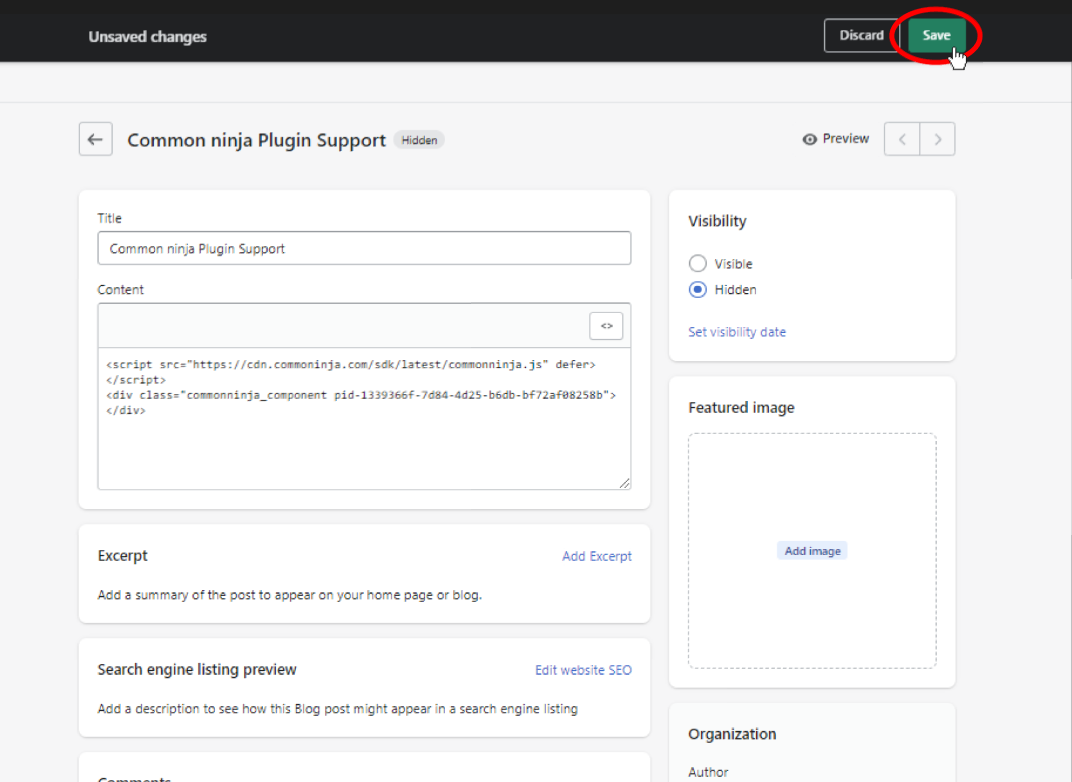Discard the unsaved changes
The height and width of the screenshot is (782, 1072).
click(861, 36)
